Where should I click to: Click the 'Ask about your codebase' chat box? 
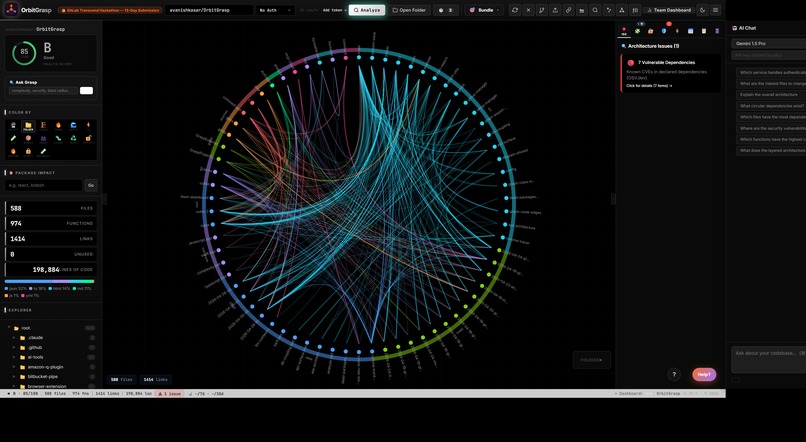point(768,359)
